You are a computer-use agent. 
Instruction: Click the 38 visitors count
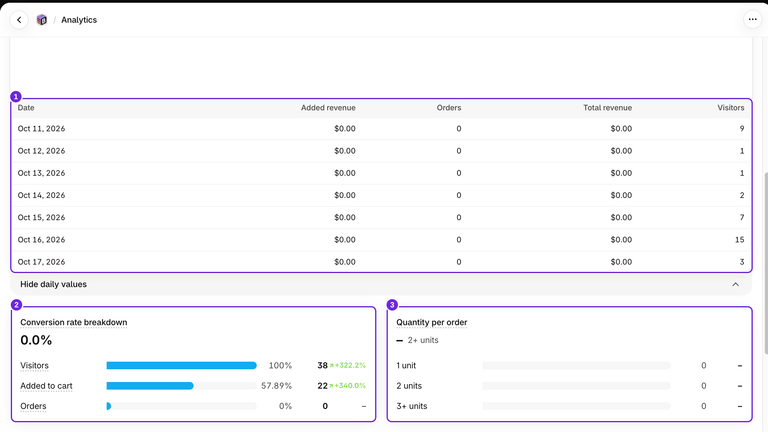pyautogui.click(x=322, y=365)
